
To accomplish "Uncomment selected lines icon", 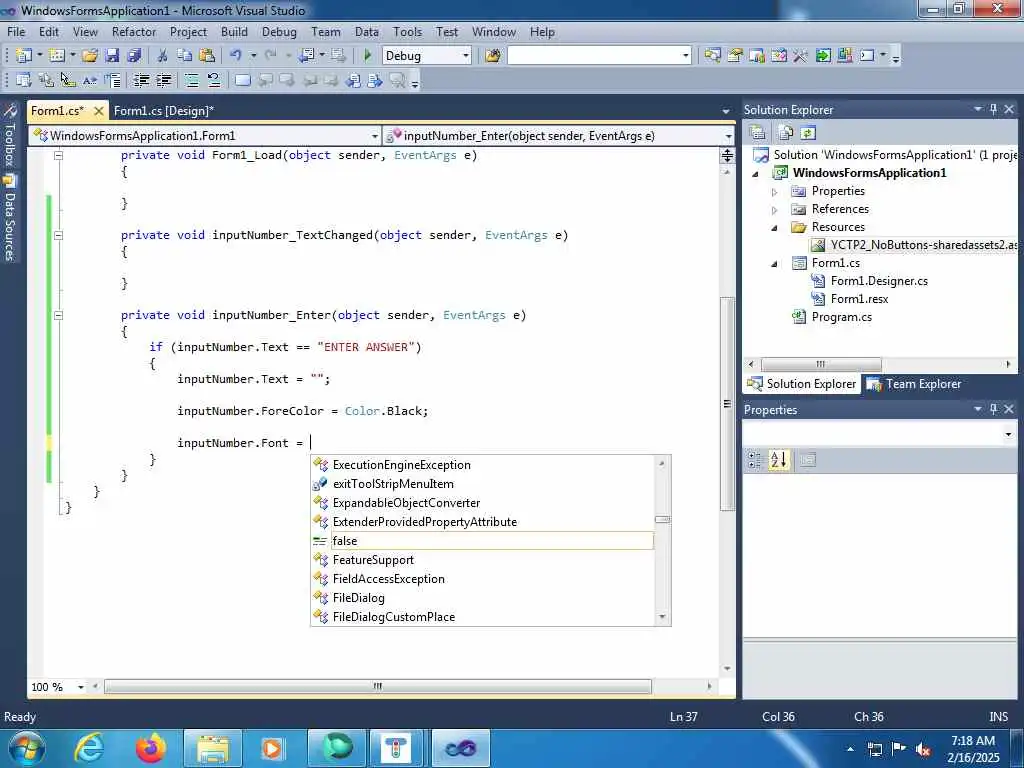I will 214,80.
